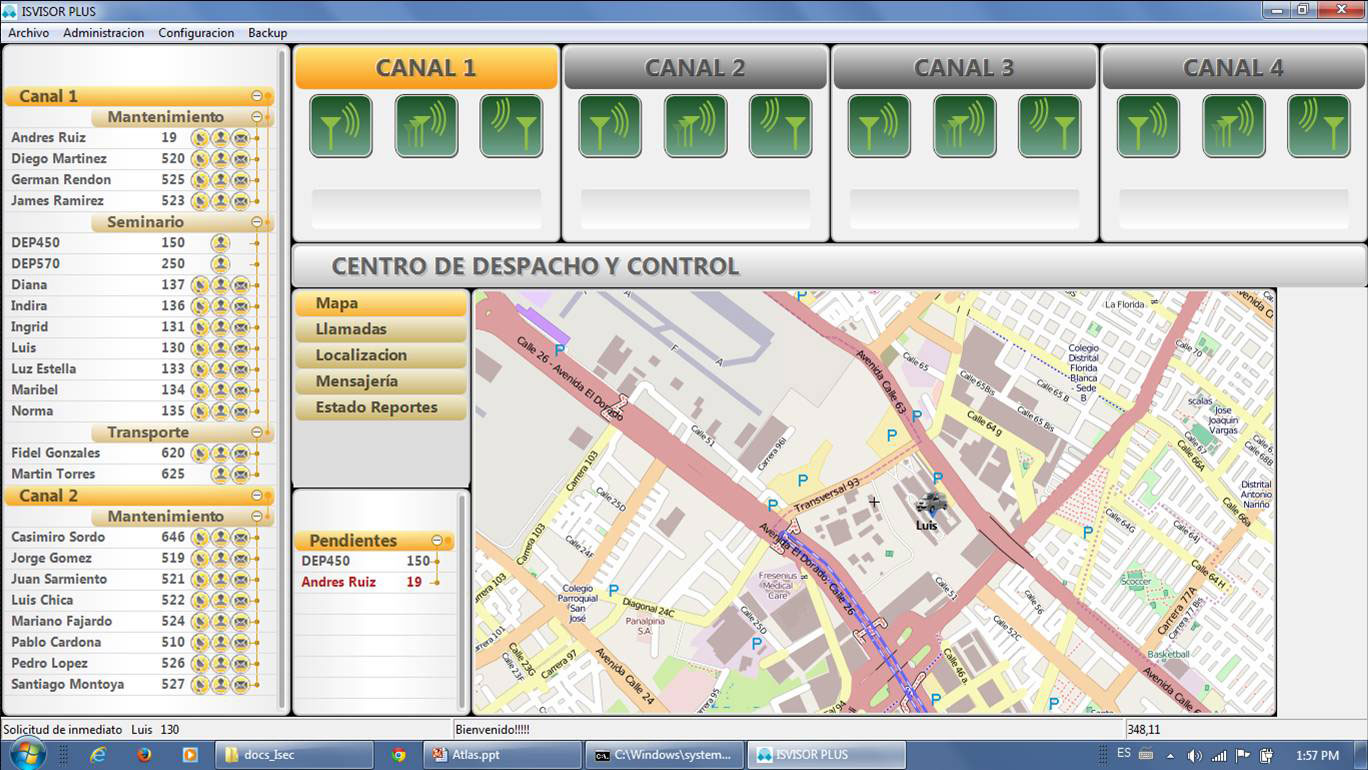Open the Administracion menu
Image resolution: width=1368 pixels, height=770 pixels.
tap(103, 33)
